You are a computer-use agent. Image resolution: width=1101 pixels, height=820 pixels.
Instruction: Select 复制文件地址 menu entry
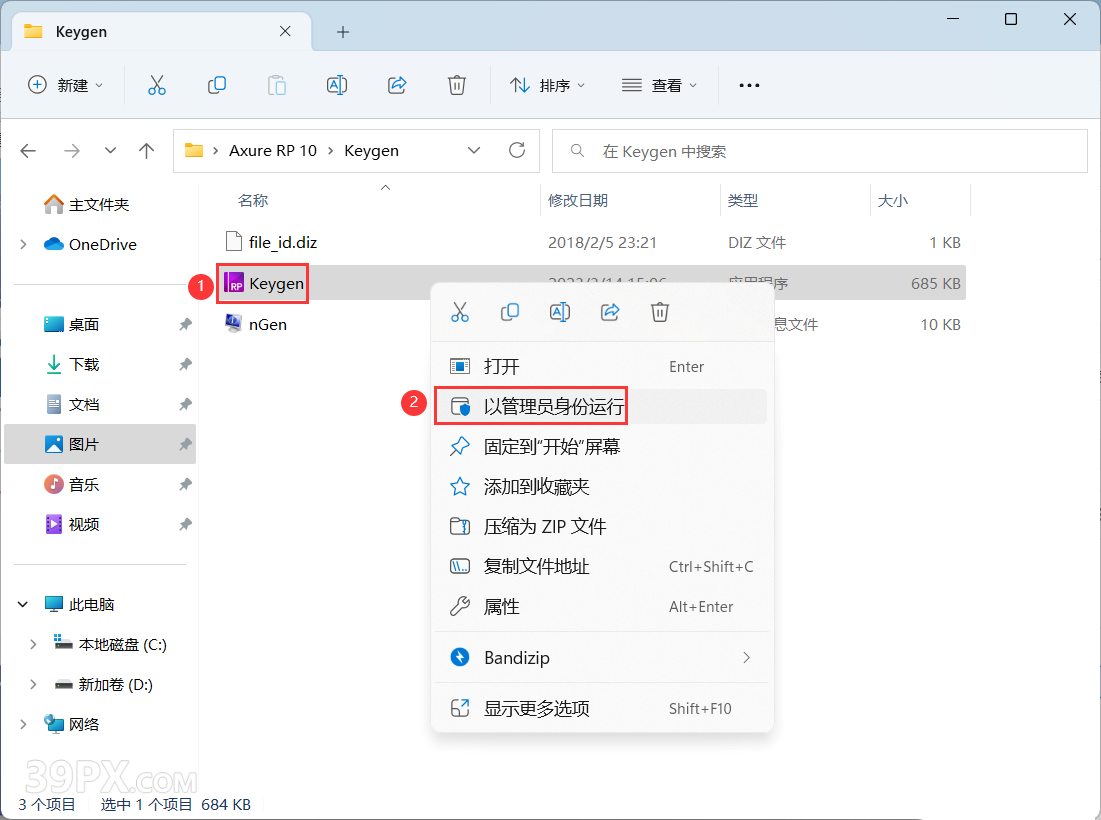(x=601, y=567)
